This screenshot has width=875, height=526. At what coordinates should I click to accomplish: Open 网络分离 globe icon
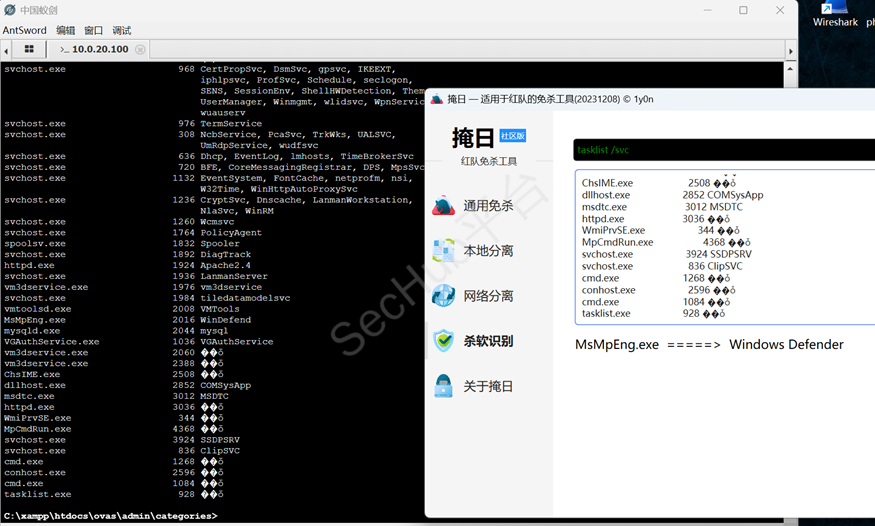click(x=444, y=296)
